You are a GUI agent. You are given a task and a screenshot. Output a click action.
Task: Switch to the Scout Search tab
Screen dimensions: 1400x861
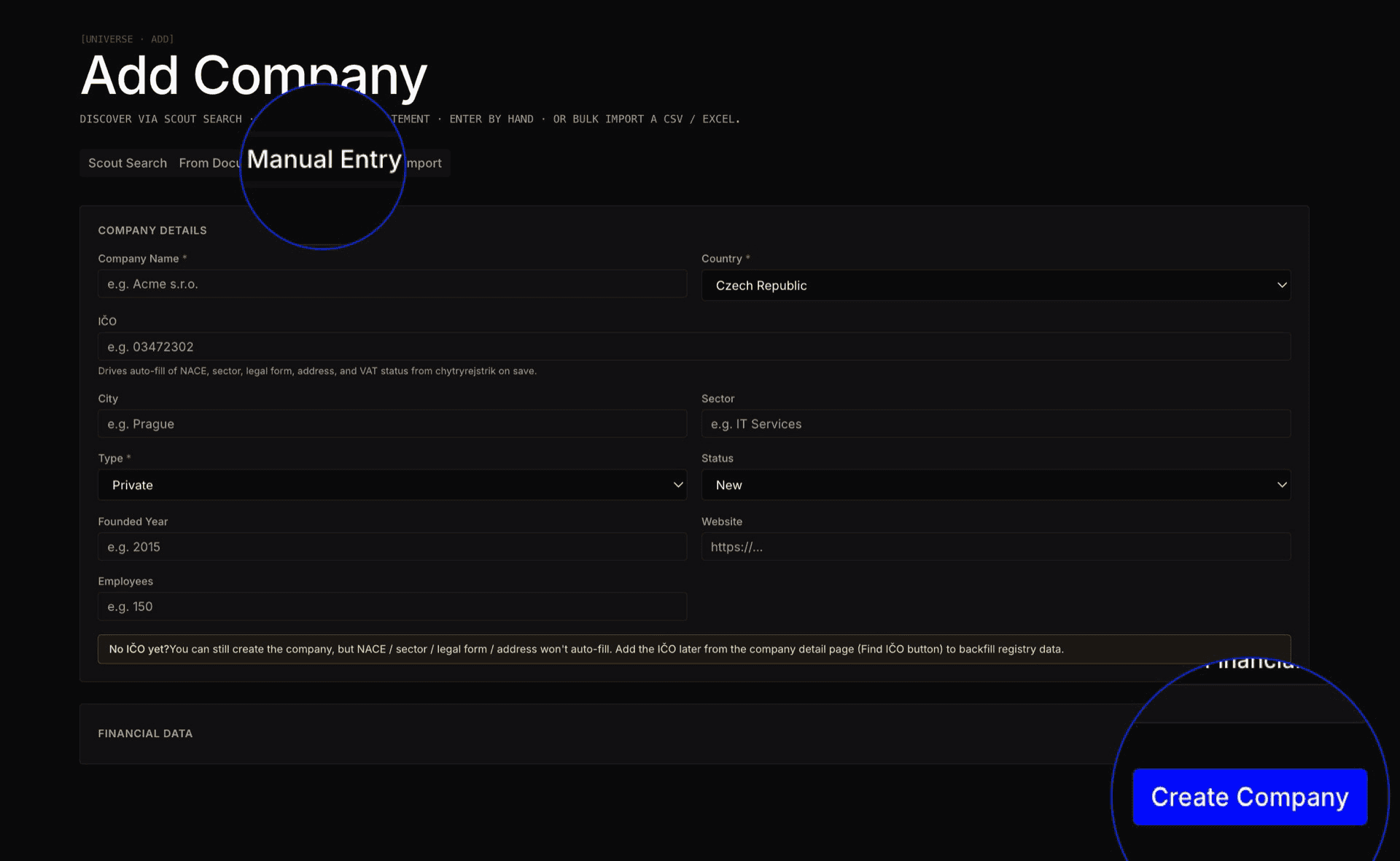pos(128,163)
